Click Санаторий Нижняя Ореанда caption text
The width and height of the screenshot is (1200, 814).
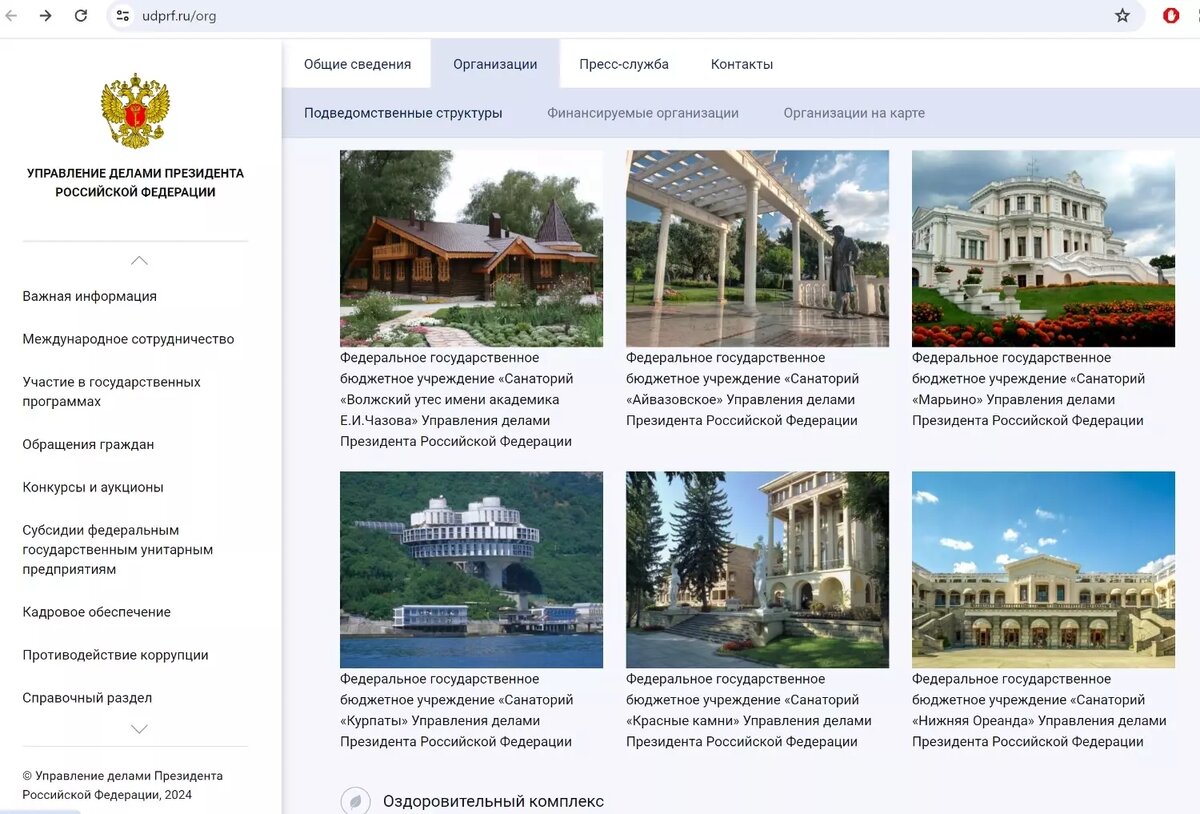(x=1040, y=711)
